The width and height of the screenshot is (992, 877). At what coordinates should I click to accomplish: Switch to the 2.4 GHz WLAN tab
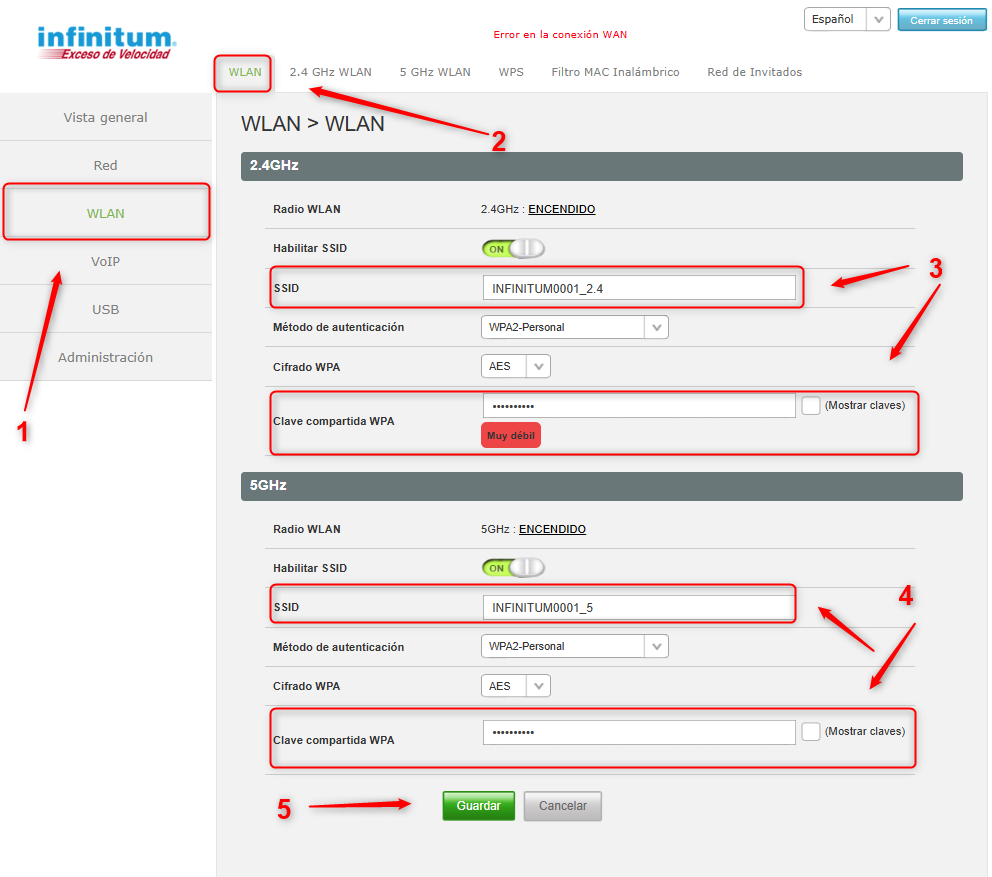[x=330, y=72]
